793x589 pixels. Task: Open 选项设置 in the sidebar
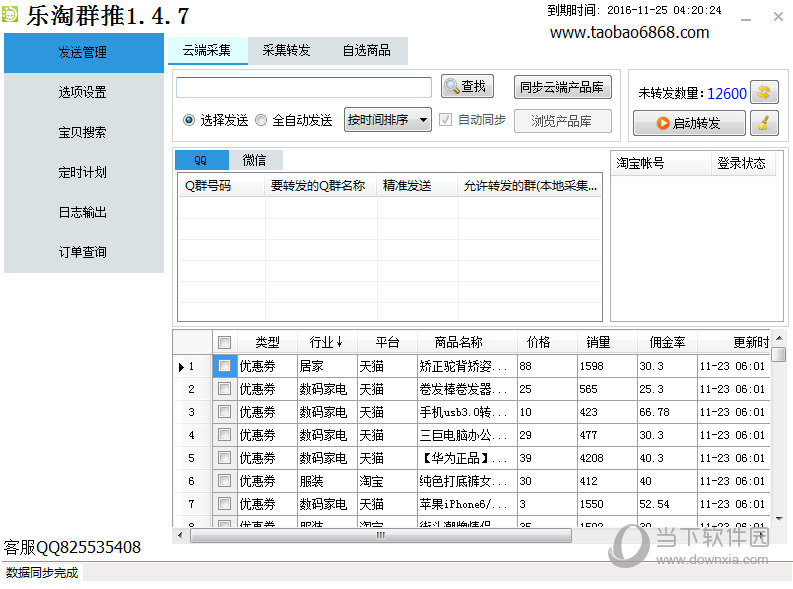[83, 93]
